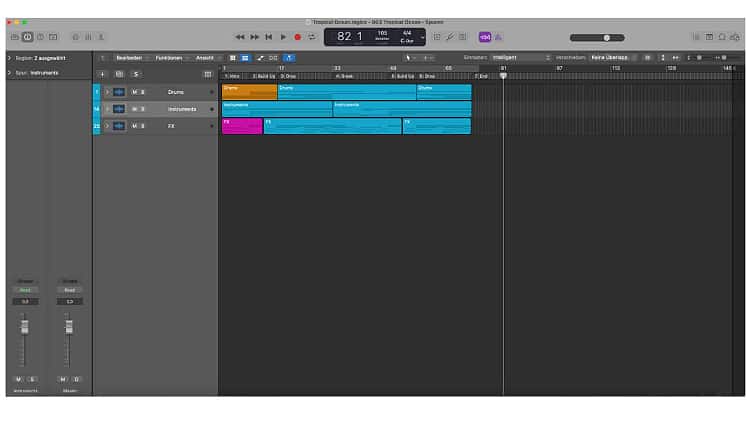This screenshot has width=750, height=422.
Task: Toggle Cycle mode in the transport bar
Action: (x=312, y=37)
